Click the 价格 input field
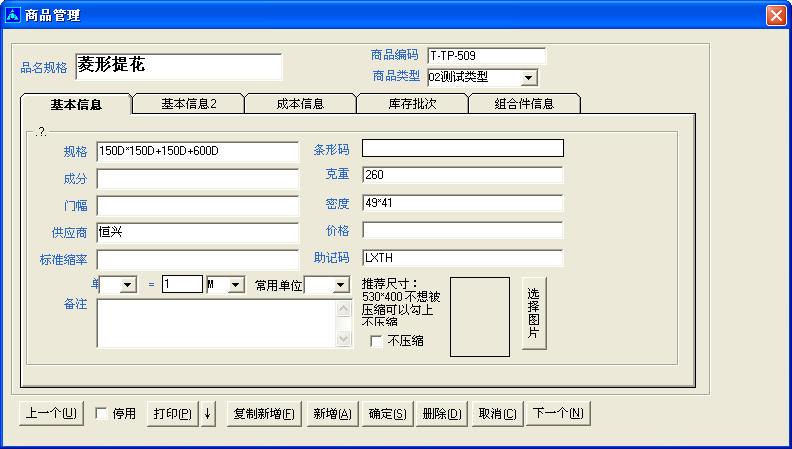This screenshot has width=792, height=449. (x=463, y=230)
